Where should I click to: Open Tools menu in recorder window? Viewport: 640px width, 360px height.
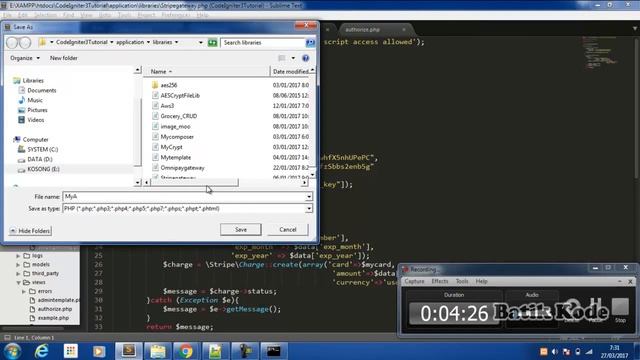click(x=462, y=282)
